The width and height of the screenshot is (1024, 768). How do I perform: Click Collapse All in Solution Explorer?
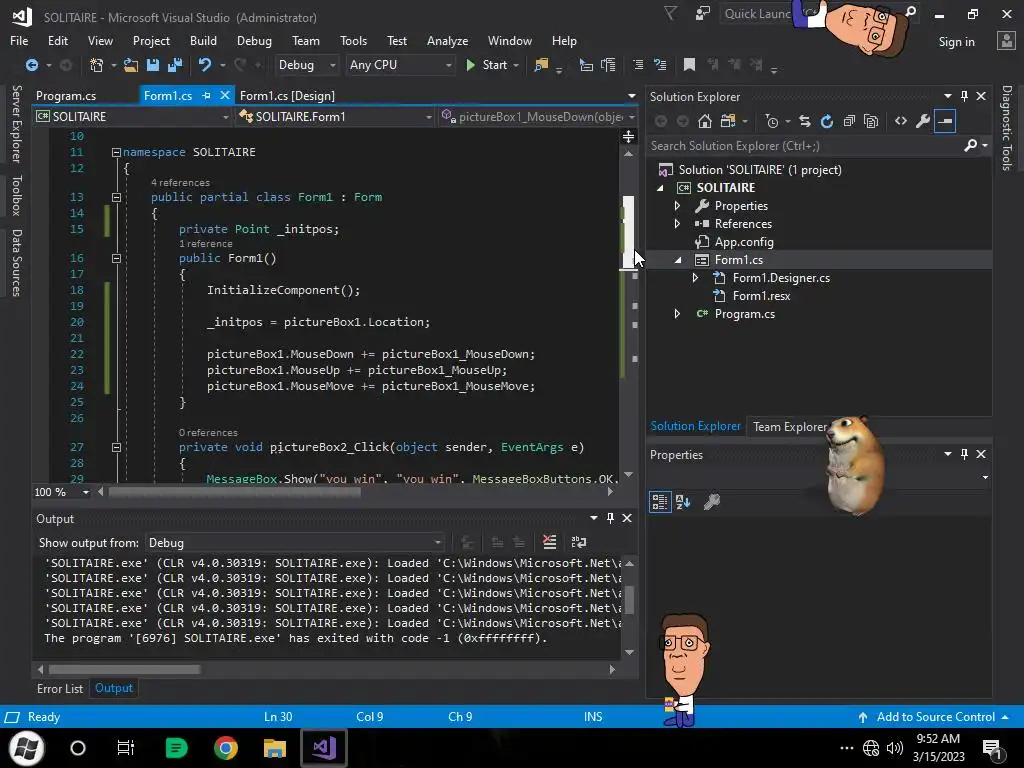click(x=849, y=121)
